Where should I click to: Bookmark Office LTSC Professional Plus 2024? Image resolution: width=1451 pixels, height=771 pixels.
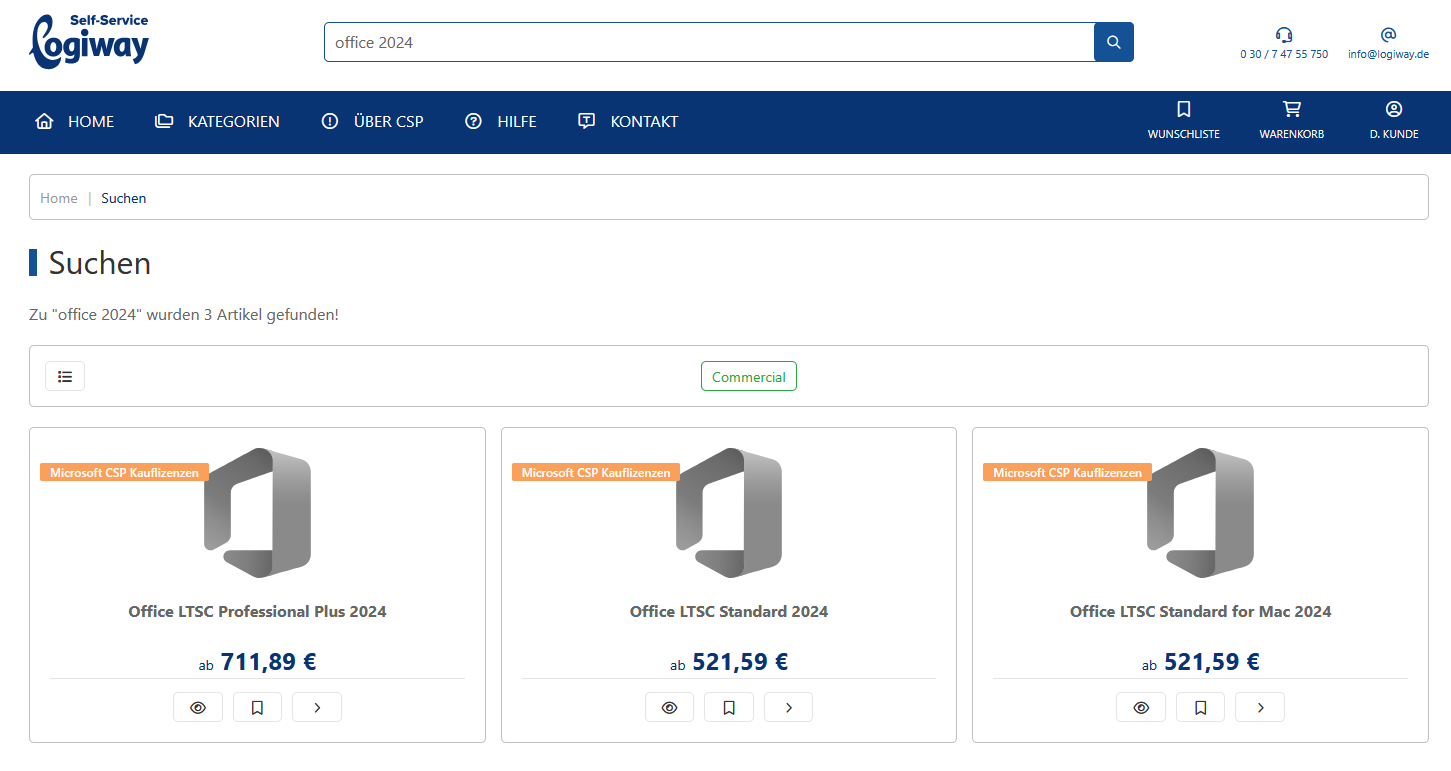click(x=257, y=707)
